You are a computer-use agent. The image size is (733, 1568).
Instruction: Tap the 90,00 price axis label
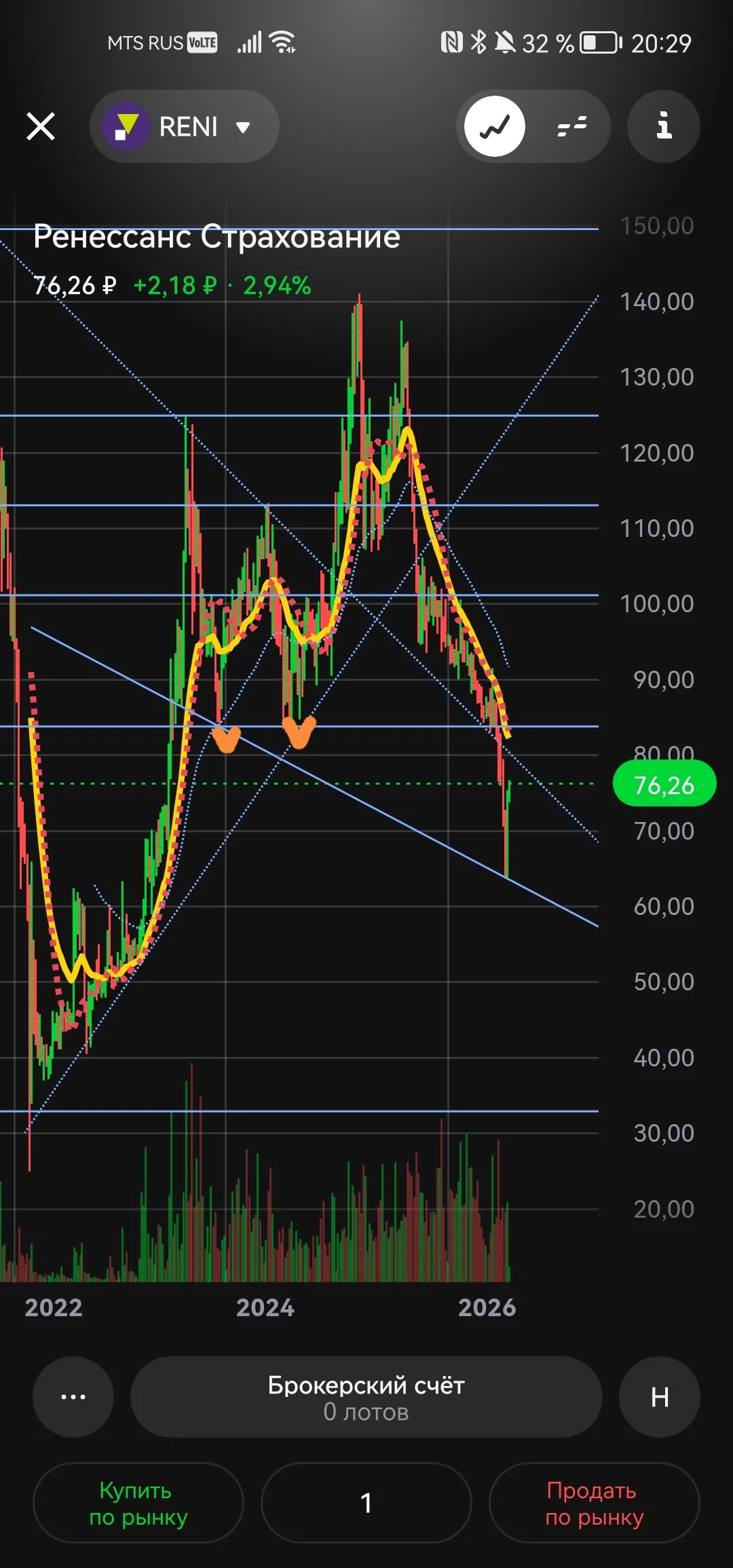pyautogui.click(x=664, y=679)
